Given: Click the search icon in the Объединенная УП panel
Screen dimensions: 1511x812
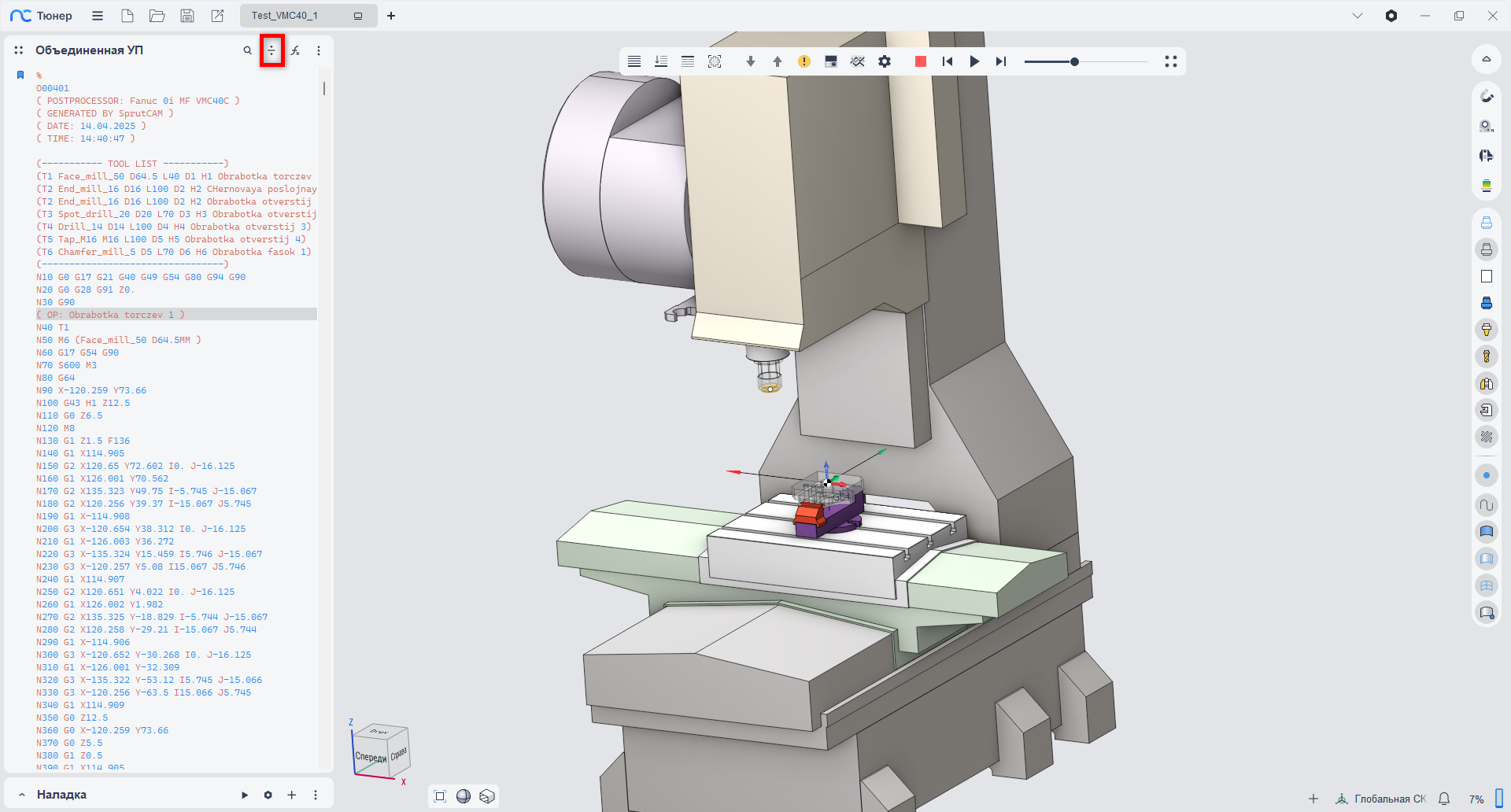Looking at the screenshot, I should click(x=247, y=50).
